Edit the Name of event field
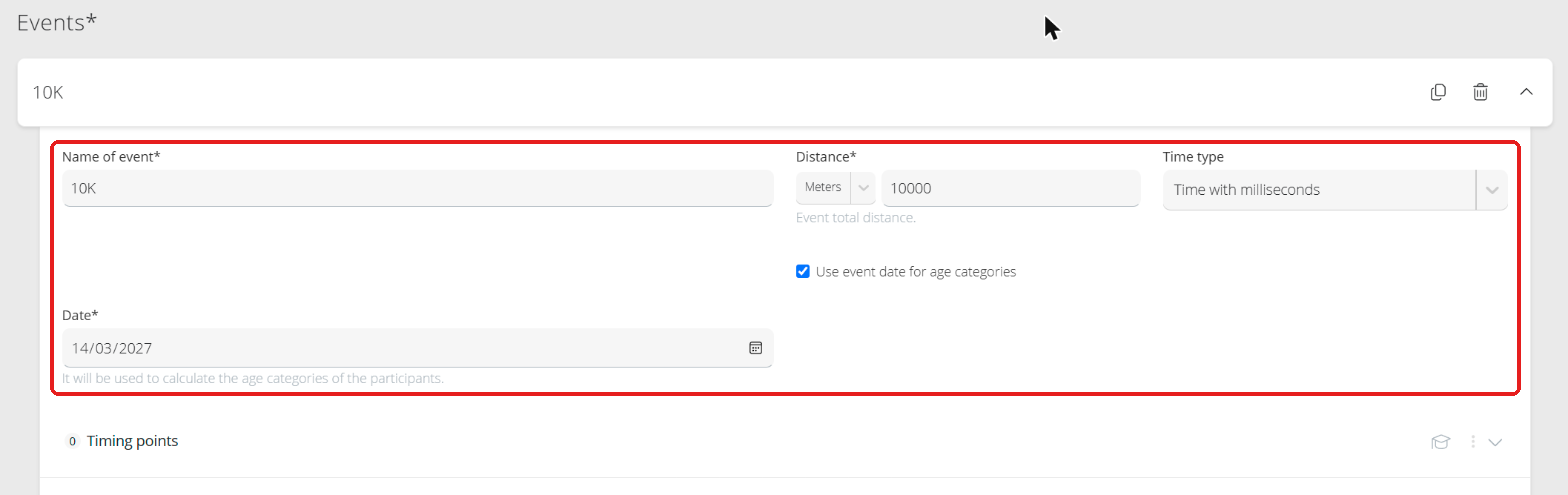The height and width of the screenshot is (495, 1568). click(x=417, y=188)
